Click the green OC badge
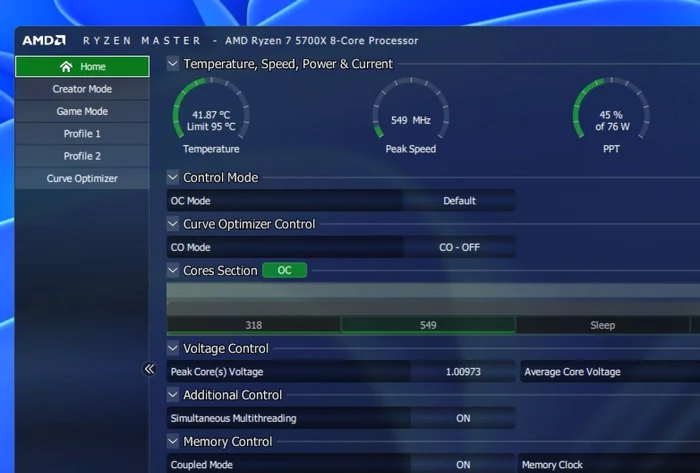This screenshot has width=700, height=473. click(284, 270)
